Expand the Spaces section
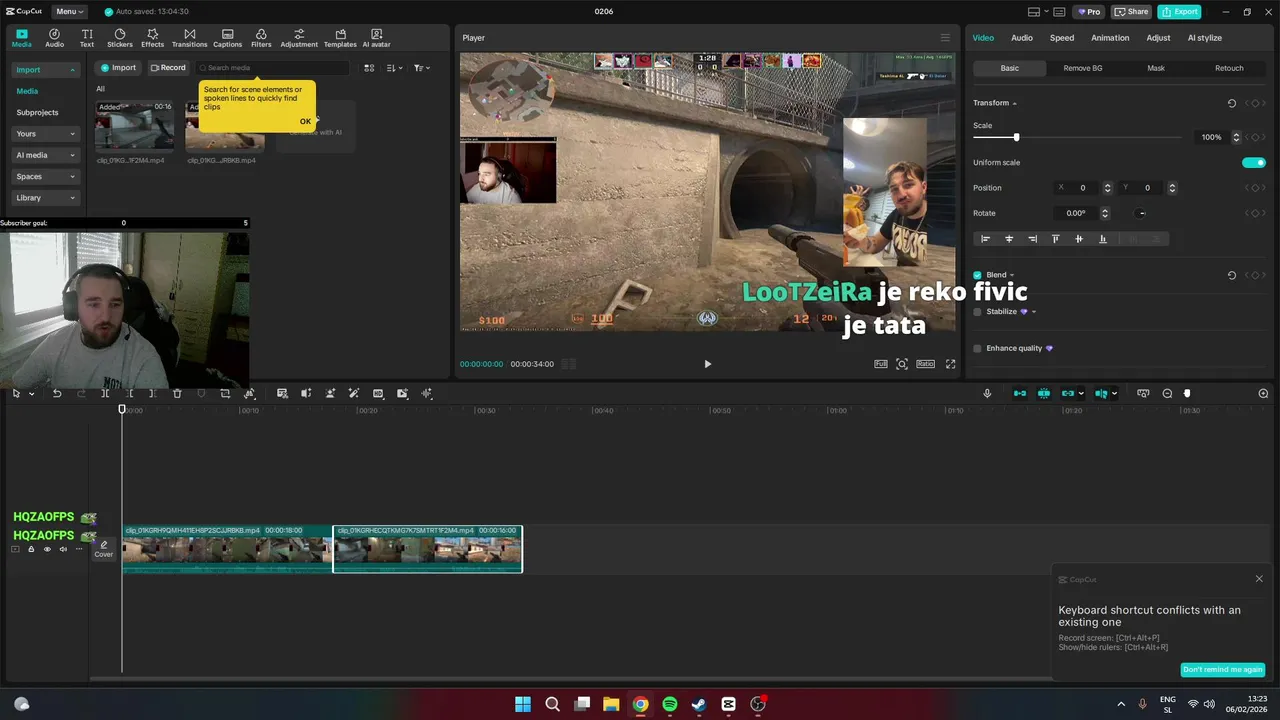Image resolution: width=1280 pixels, height=720 pixels. [45, 177]
